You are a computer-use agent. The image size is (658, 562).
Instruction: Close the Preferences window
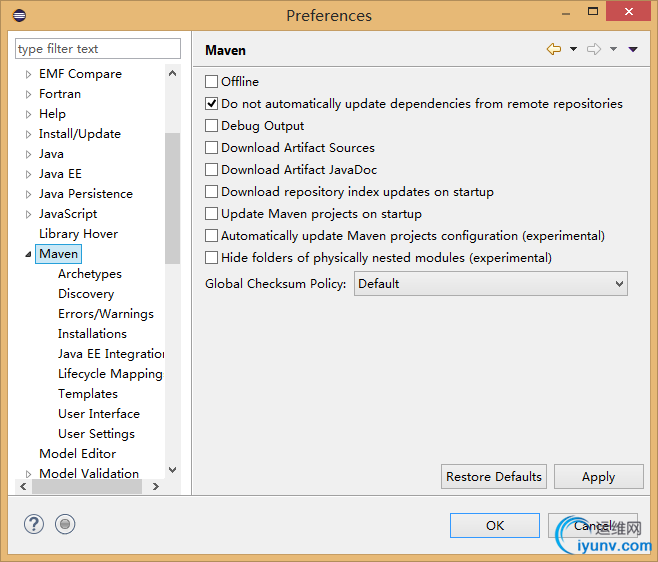tap(628, 11)
